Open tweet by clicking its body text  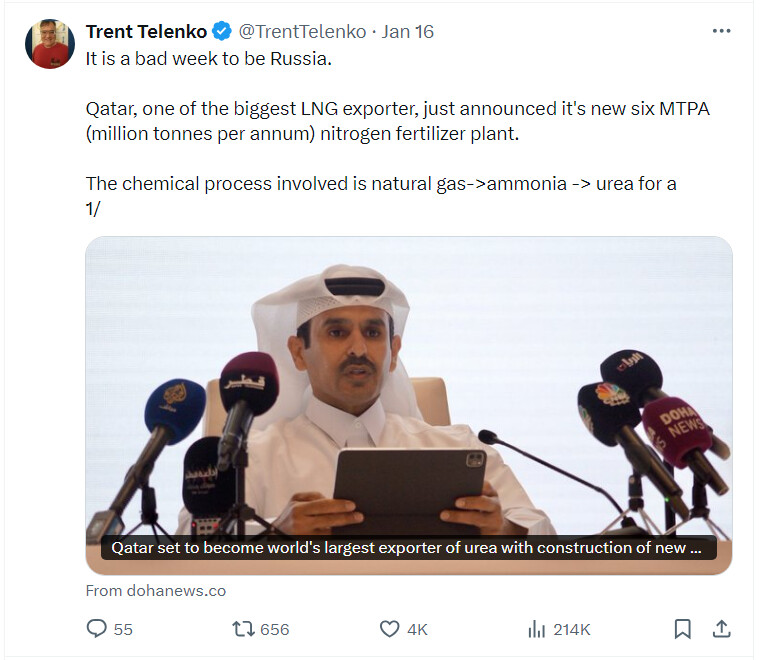(x=397, y=133)
